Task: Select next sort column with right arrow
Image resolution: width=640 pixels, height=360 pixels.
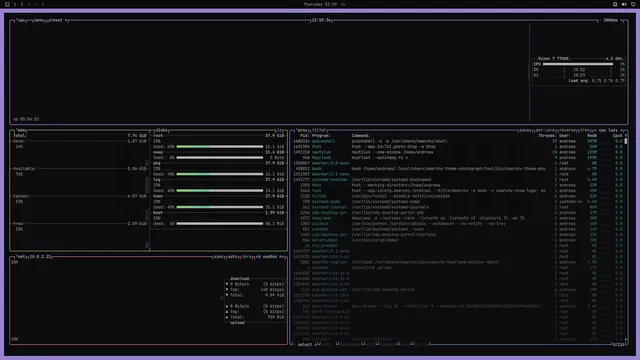Action: tap(622, 130)
